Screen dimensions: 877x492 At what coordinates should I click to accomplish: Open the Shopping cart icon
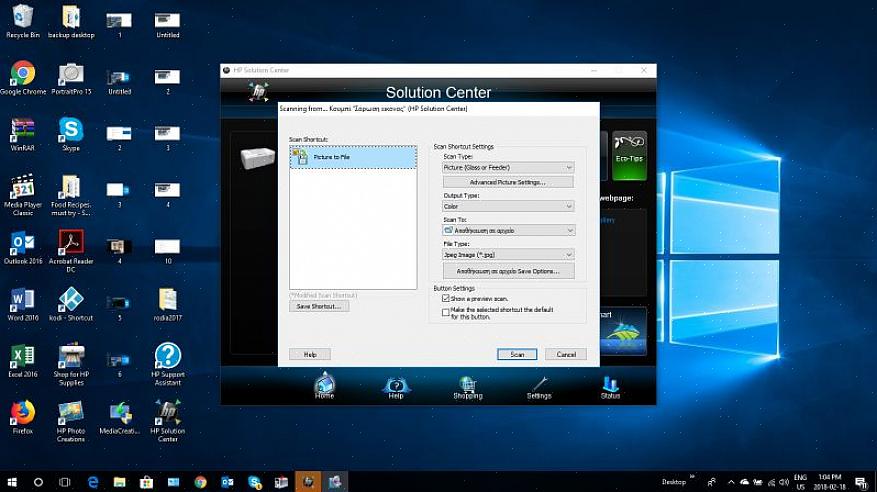[467, 384]
